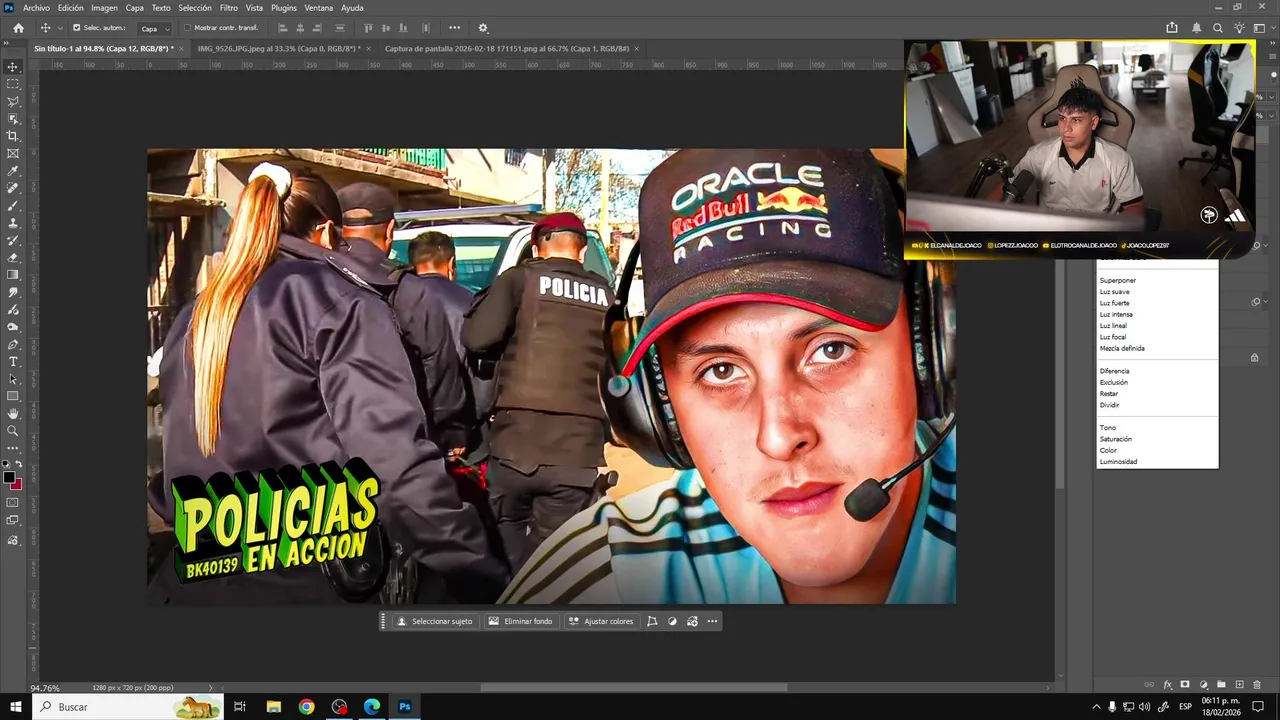Select the Horizontal Type tool
1280x720 pixels.
13,361
